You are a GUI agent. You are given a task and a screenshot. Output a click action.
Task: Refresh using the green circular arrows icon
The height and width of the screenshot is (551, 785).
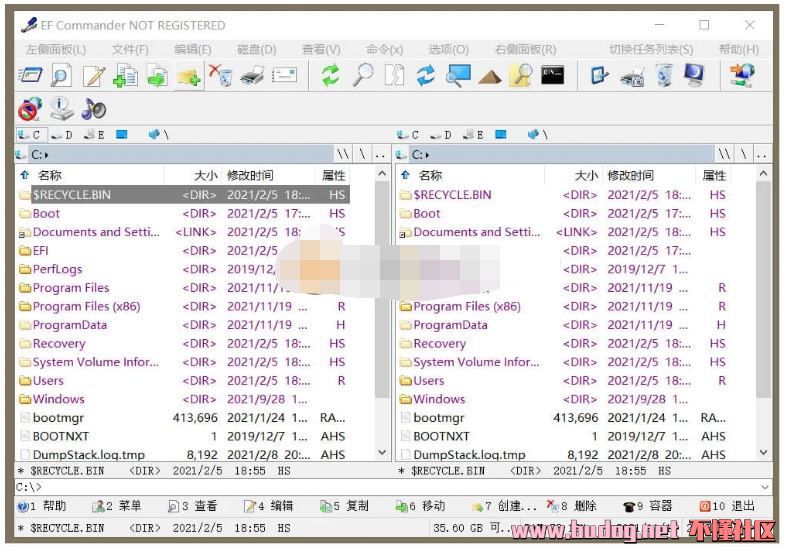click(x=330, y=76)
